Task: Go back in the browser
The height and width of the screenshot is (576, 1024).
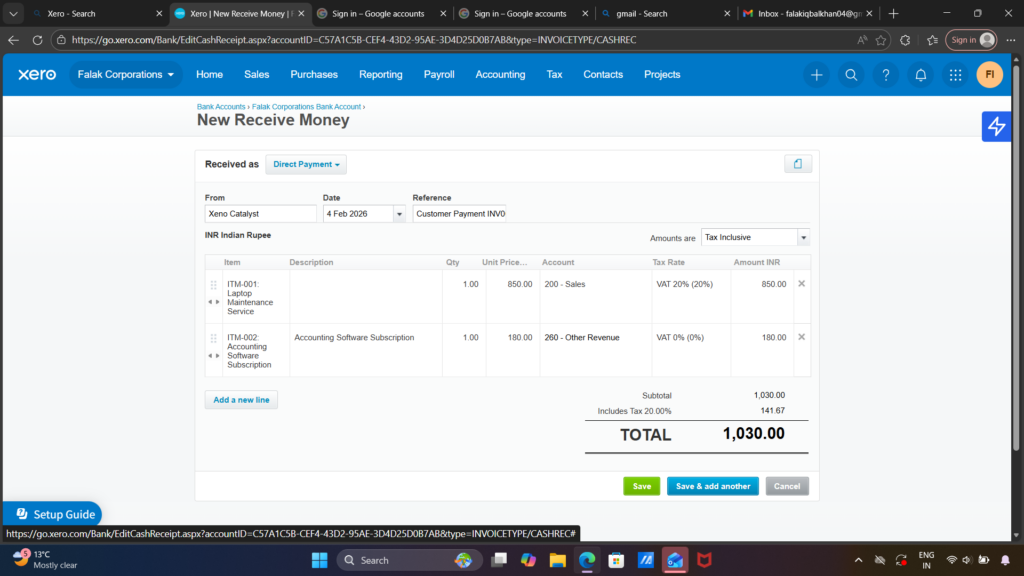Action: tap(14, 40)
